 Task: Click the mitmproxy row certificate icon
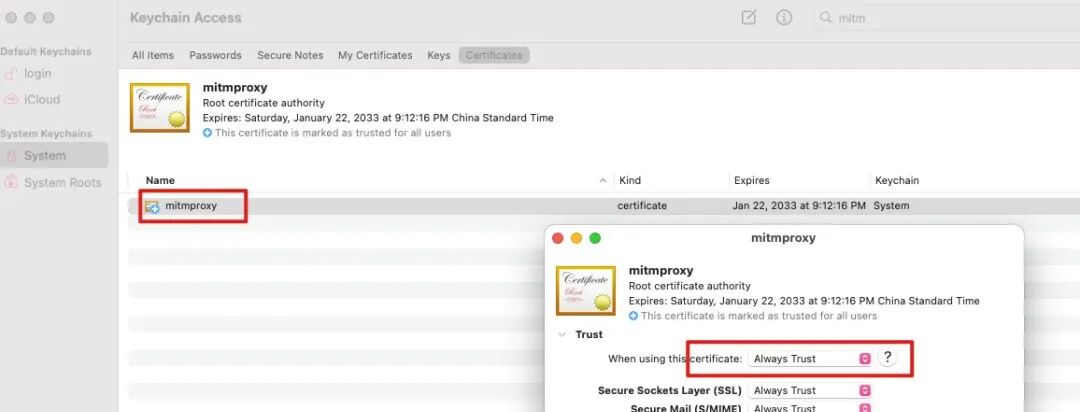152,206
